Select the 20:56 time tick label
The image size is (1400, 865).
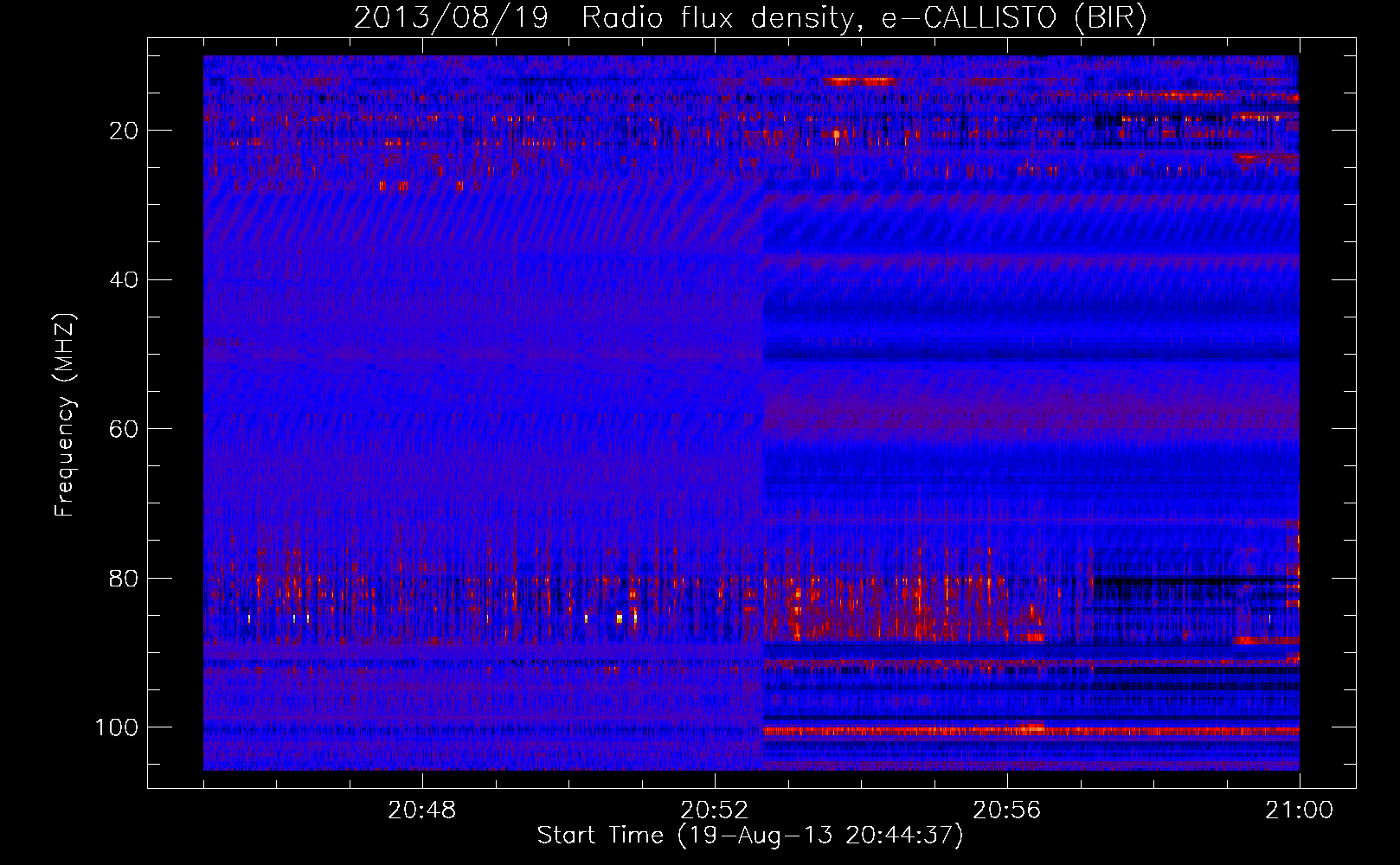[x=1007, y=811]
